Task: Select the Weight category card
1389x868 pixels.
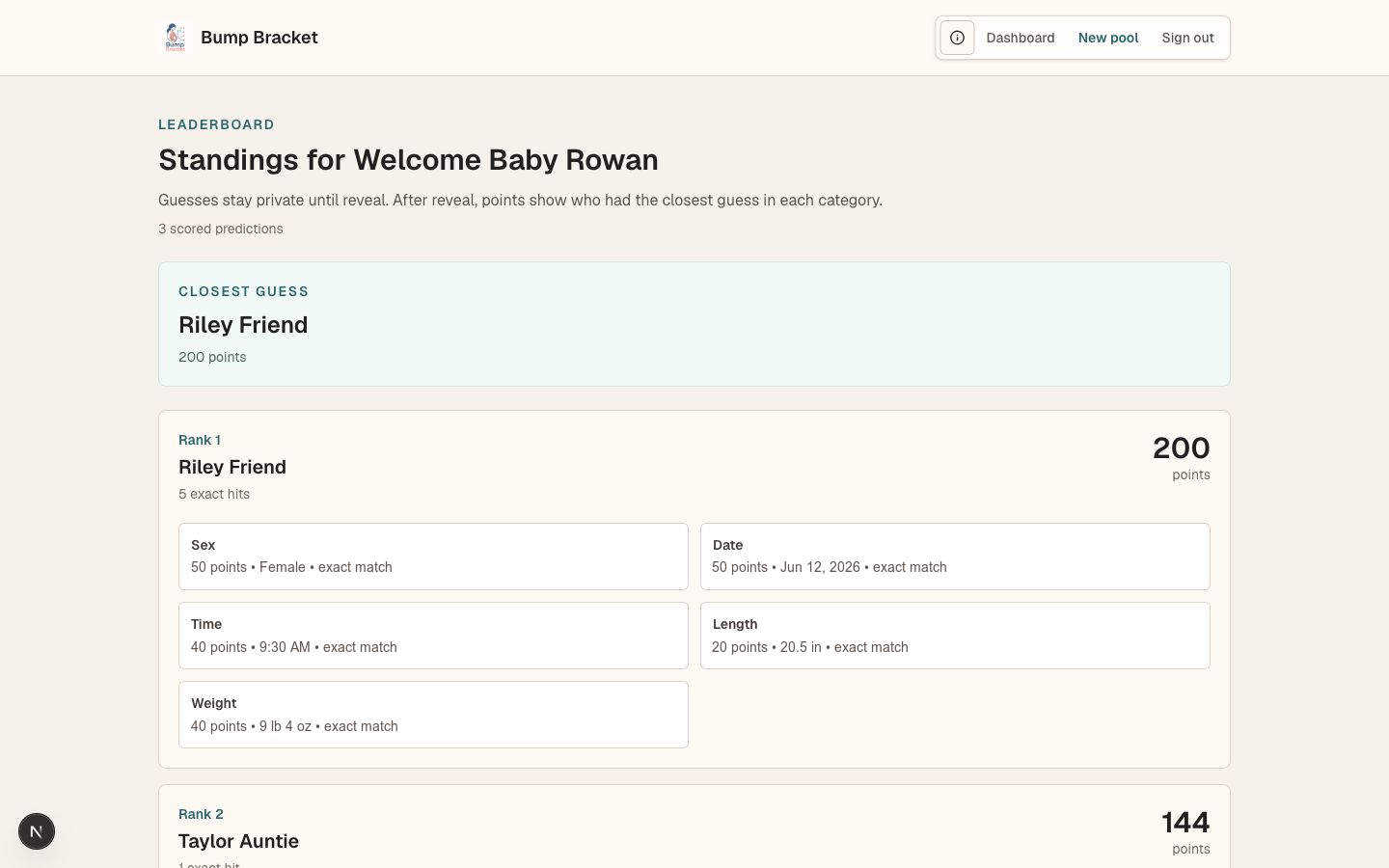Action: point(433,715)
